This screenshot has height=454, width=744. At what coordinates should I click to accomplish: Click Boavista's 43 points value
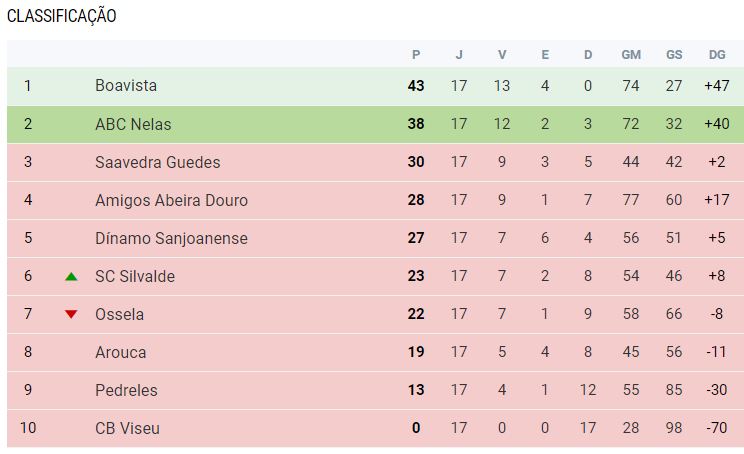416,86
